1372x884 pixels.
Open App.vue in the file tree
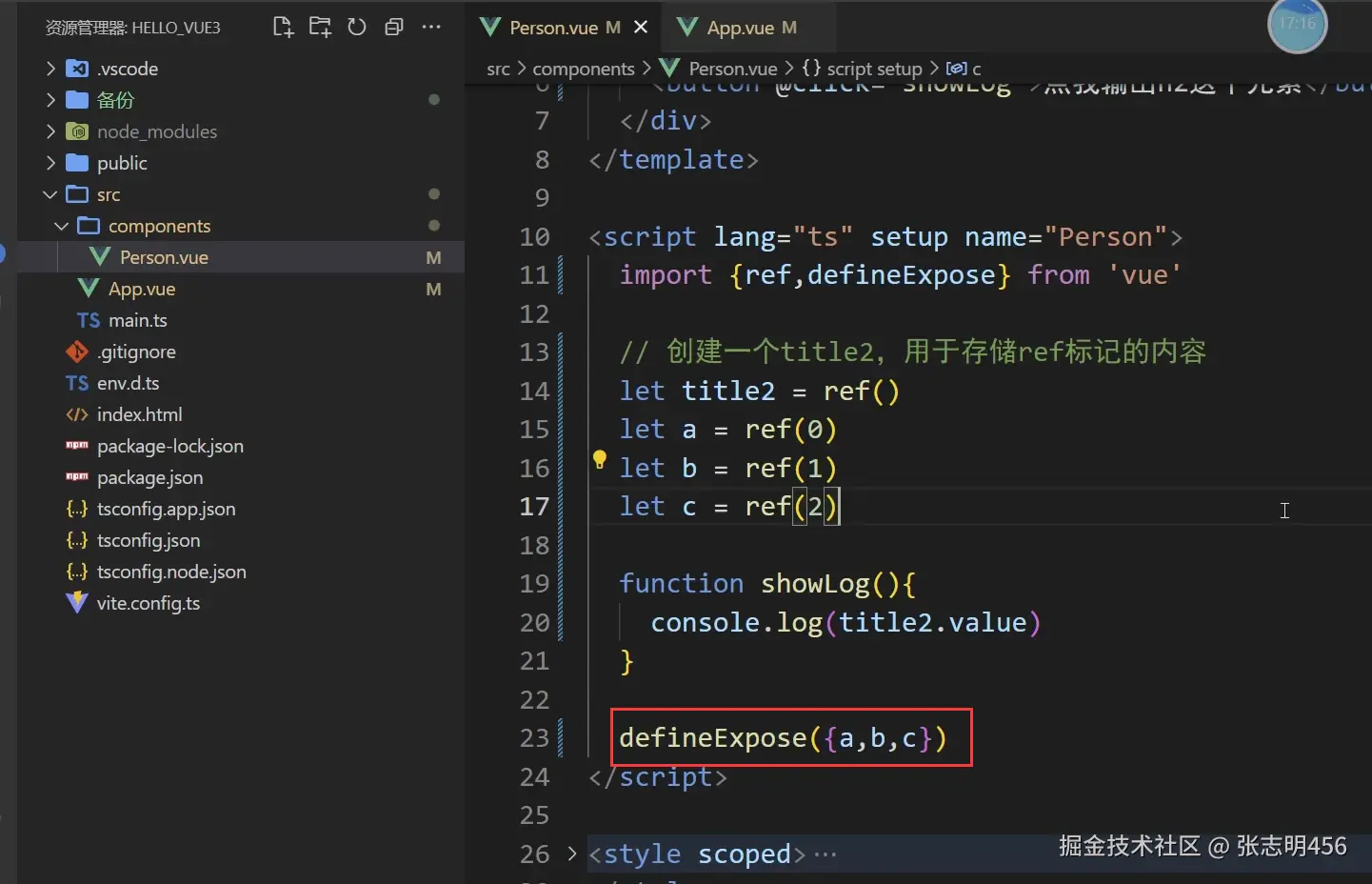click(x=241, y=289)
